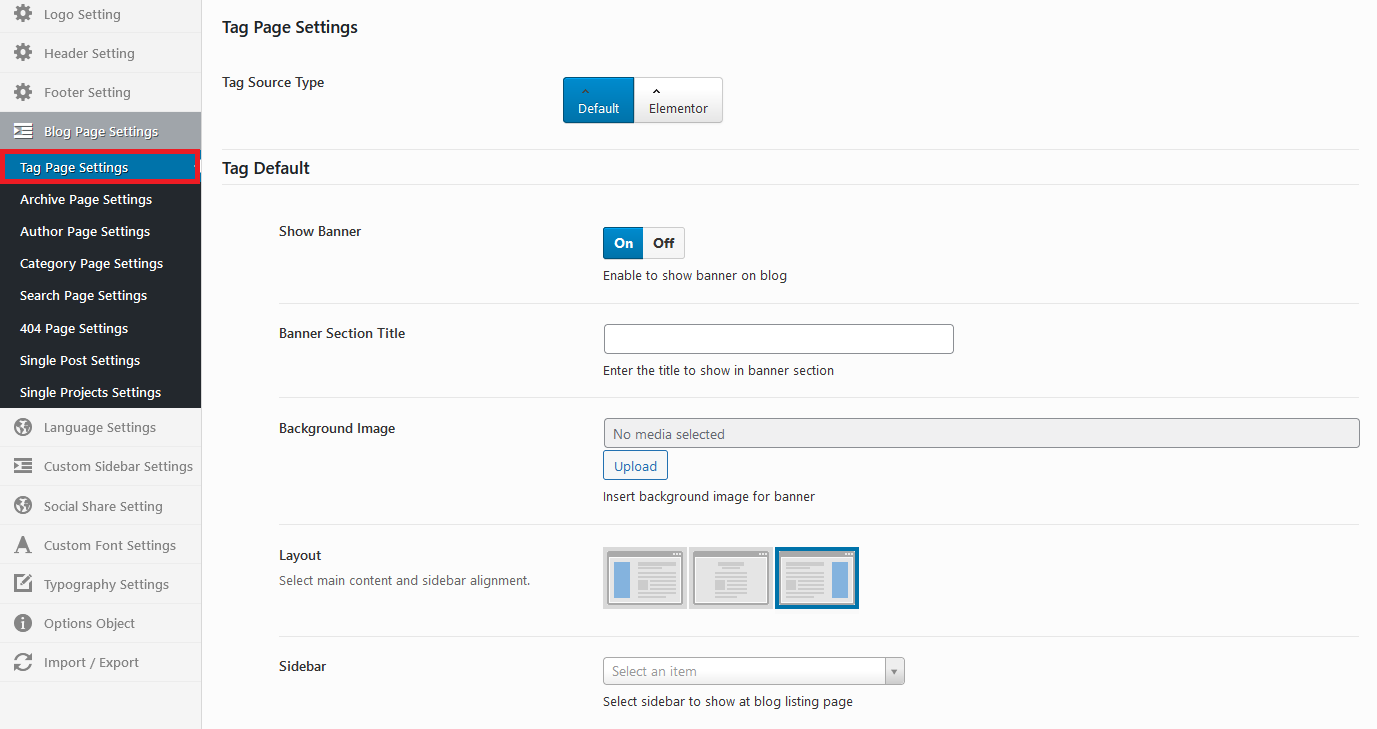Turn the Show Banner toggle Off

click(664, 243)
